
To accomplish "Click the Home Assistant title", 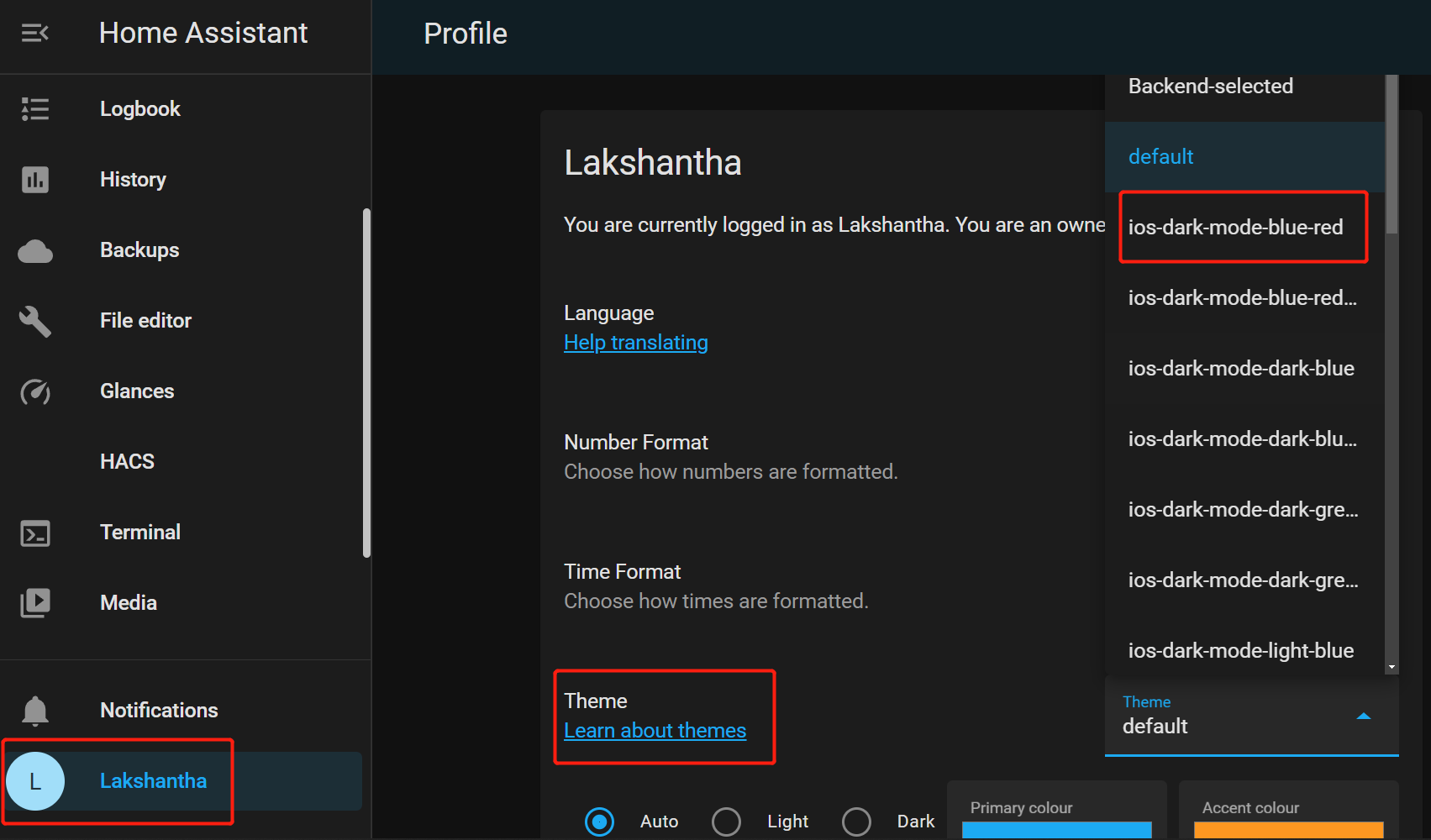I will point(203,33).
